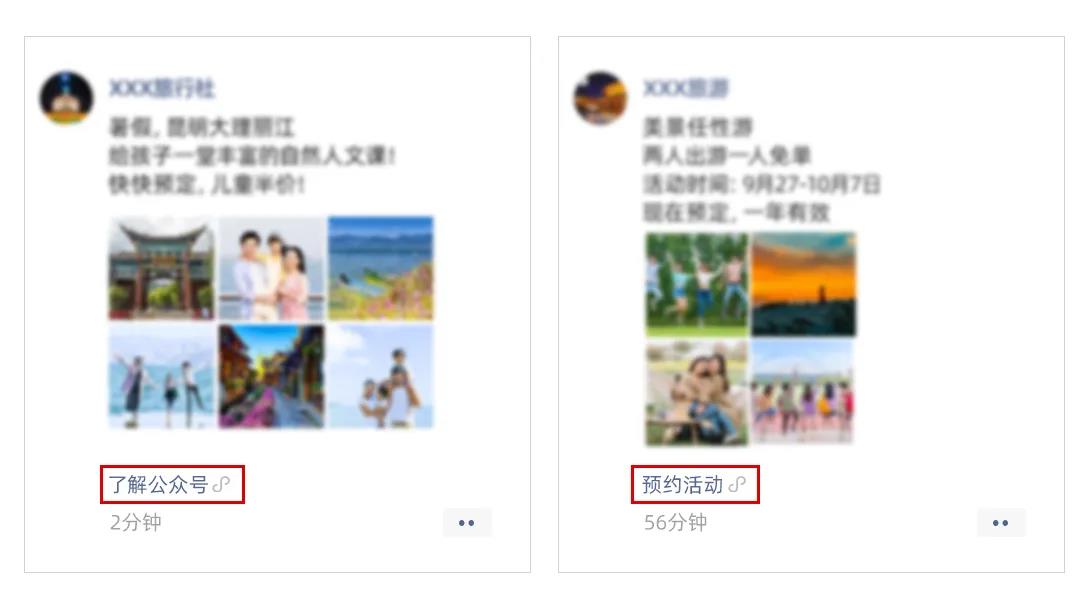Click the 了解公众号 link
Image resolution: width=1080 pixels, height=613 pixels.
(158, 485)
